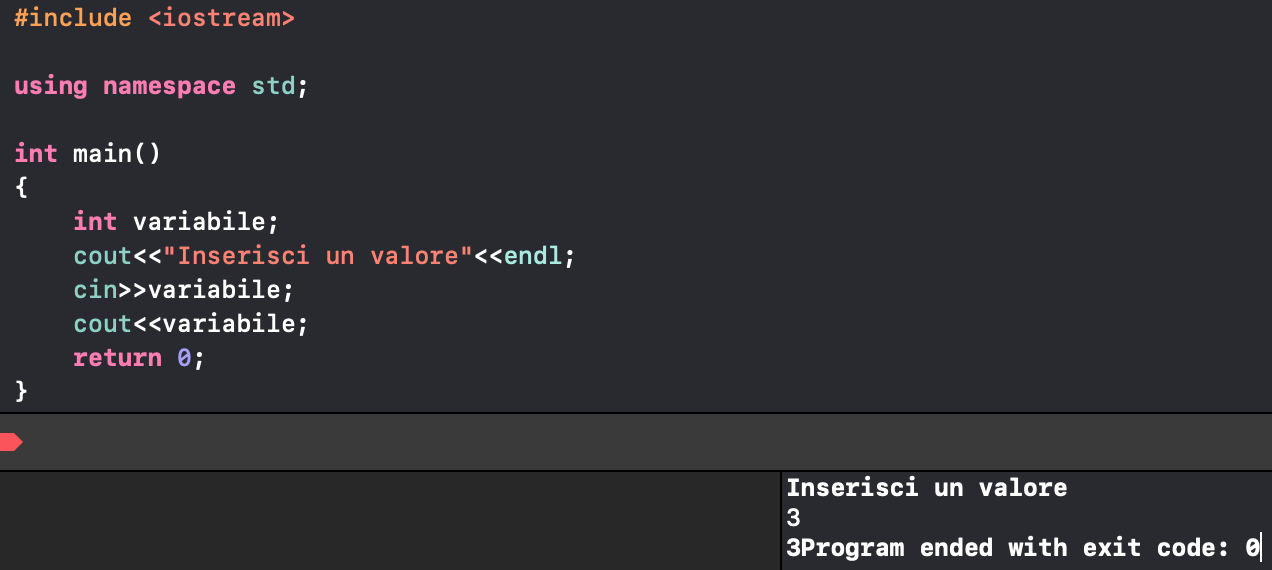Place cursor on the cin>>variabile line
The width and height of the screenshot is (1272, 570).
tap(184, 289)
